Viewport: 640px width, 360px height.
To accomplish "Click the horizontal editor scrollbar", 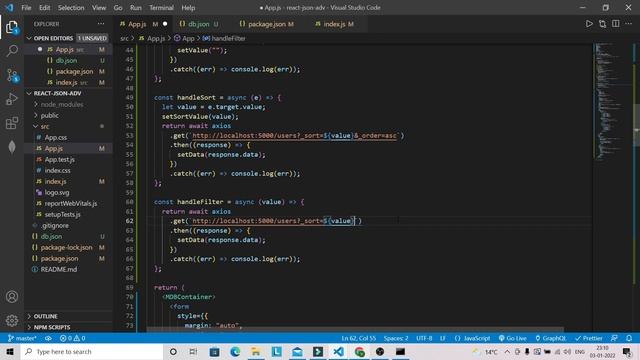I will pos(355,329).
